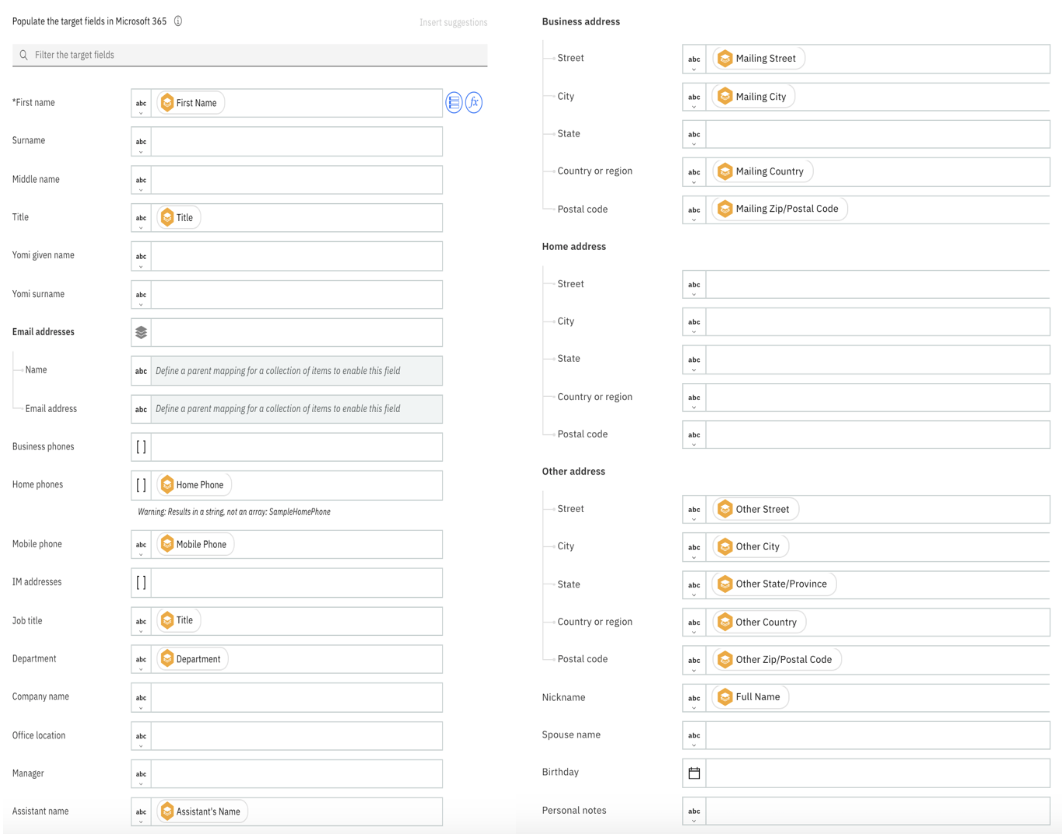The width and height of the screenshot is (1062, 835).
Task: Click the info icon beside Microsoft 365
Action: (178, 21)
